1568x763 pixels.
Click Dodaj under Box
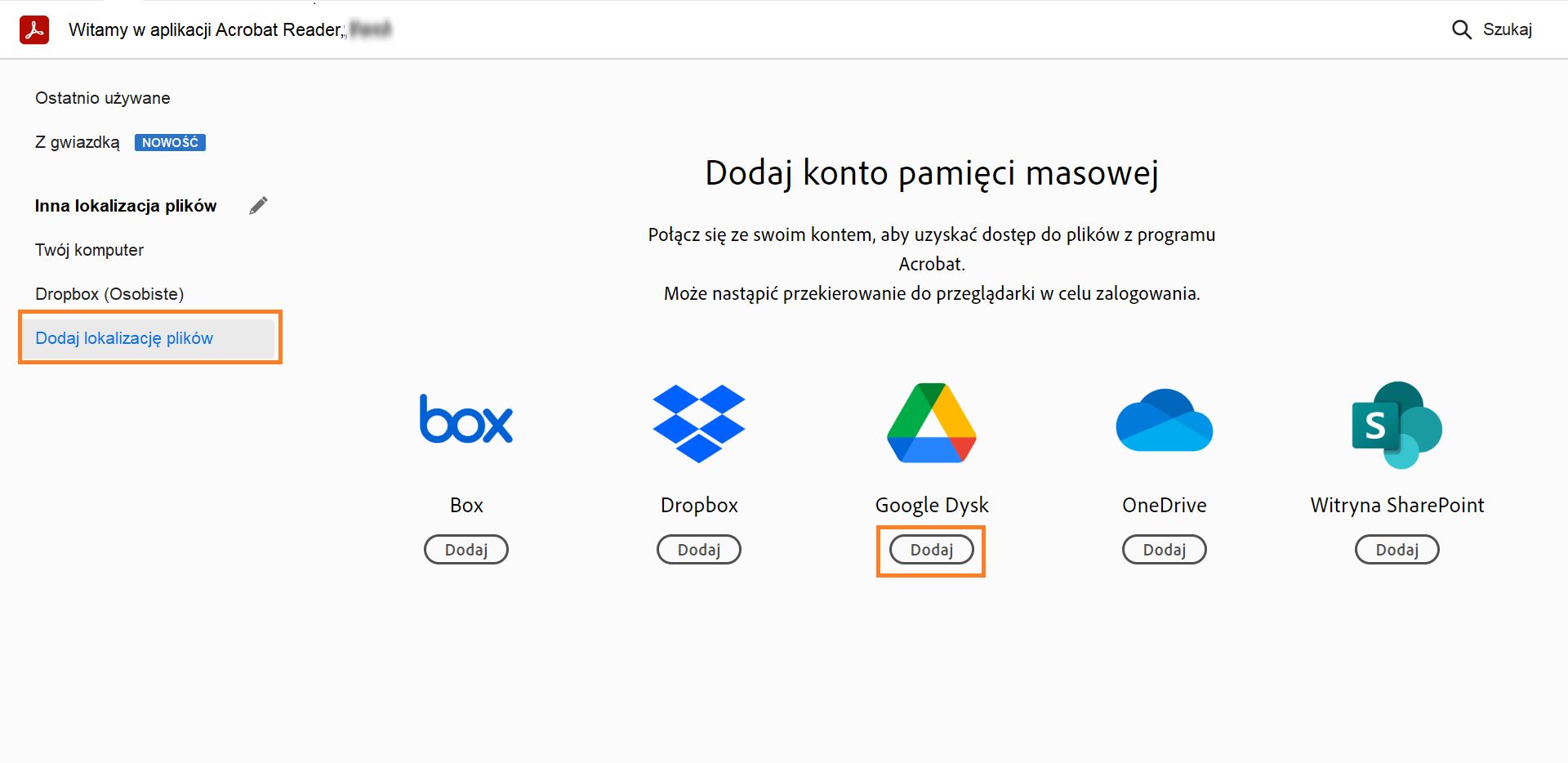pos(465,549)
